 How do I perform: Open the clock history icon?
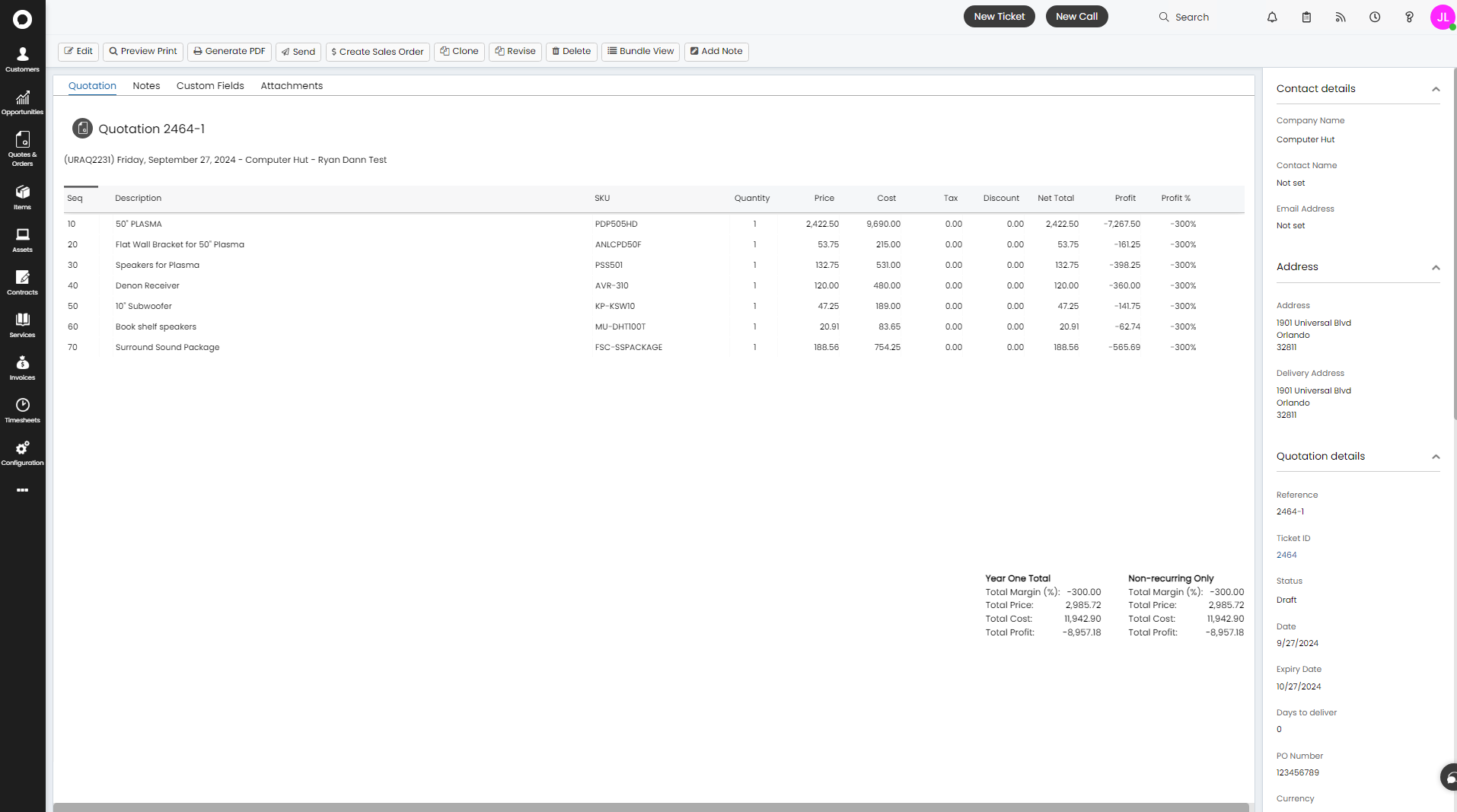[1375, 17]
